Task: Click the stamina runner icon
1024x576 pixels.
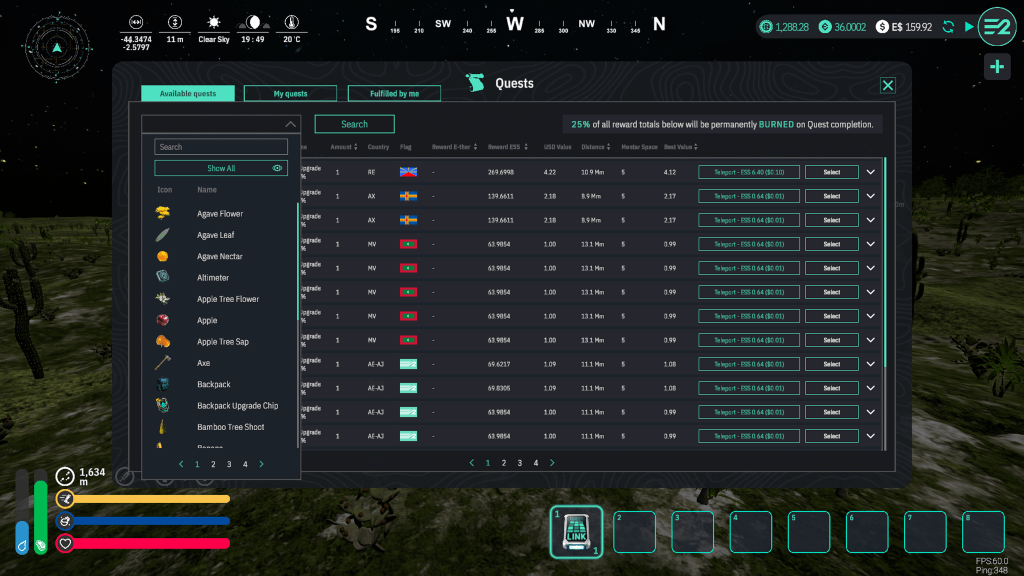Action: [x=65, y=499]
